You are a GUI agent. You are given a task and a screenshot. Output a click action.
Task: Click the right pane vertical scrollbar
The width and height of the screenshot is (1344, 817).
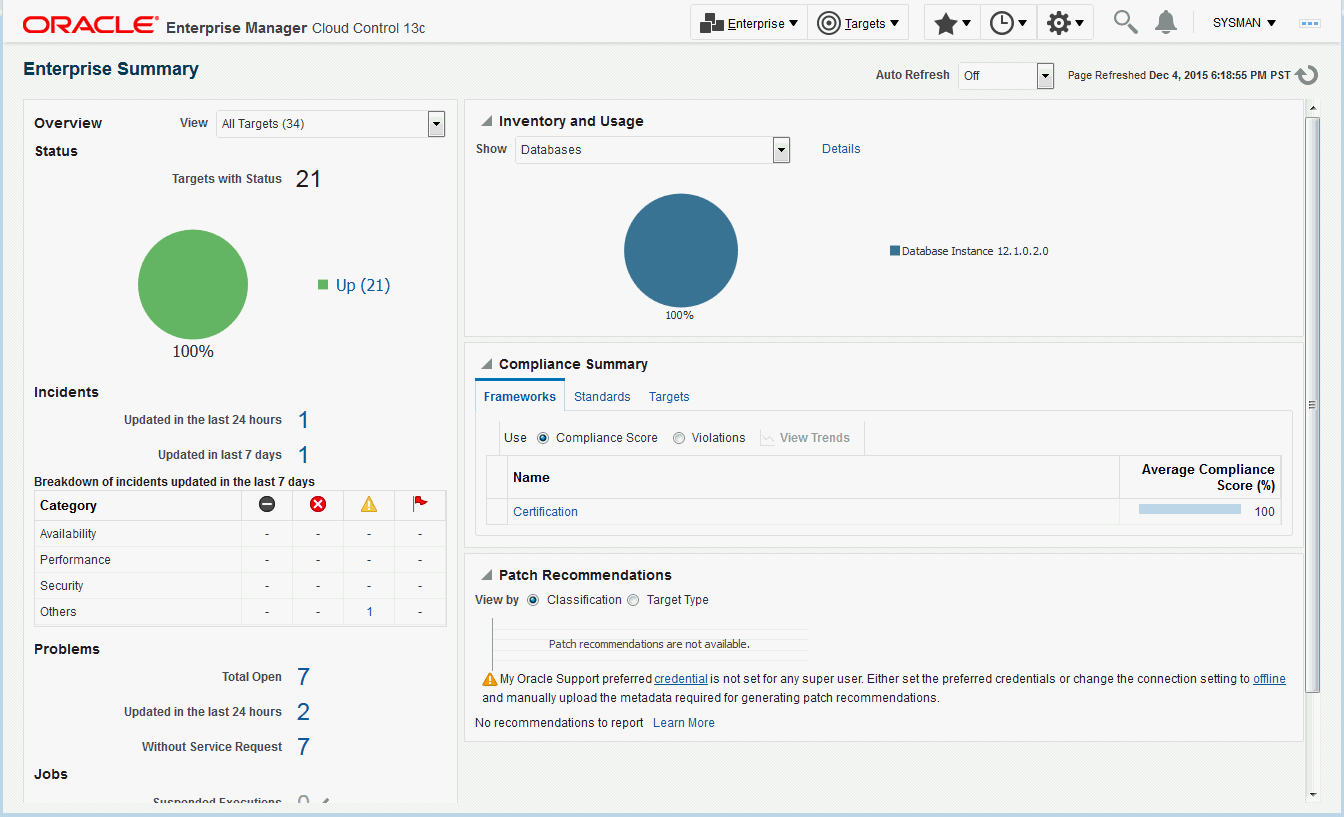pos(1313,404)
